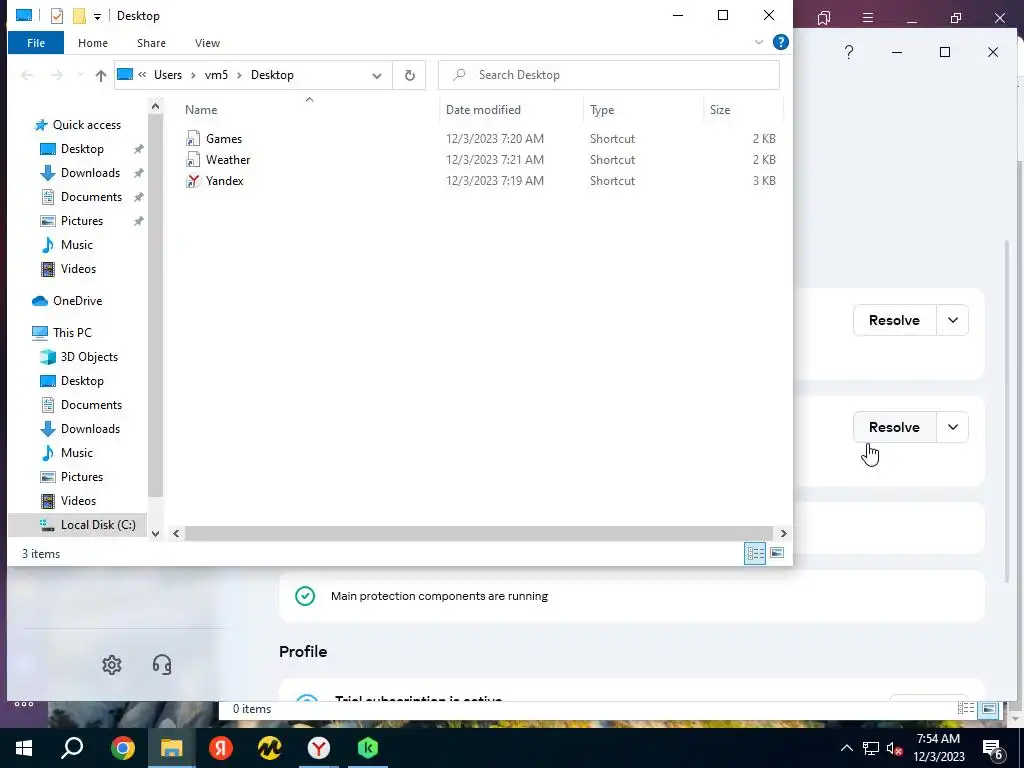The width and height of the screenshot is (1024, 768).
Task: Open Downloads under Quick access
Action: coord(90,173)
